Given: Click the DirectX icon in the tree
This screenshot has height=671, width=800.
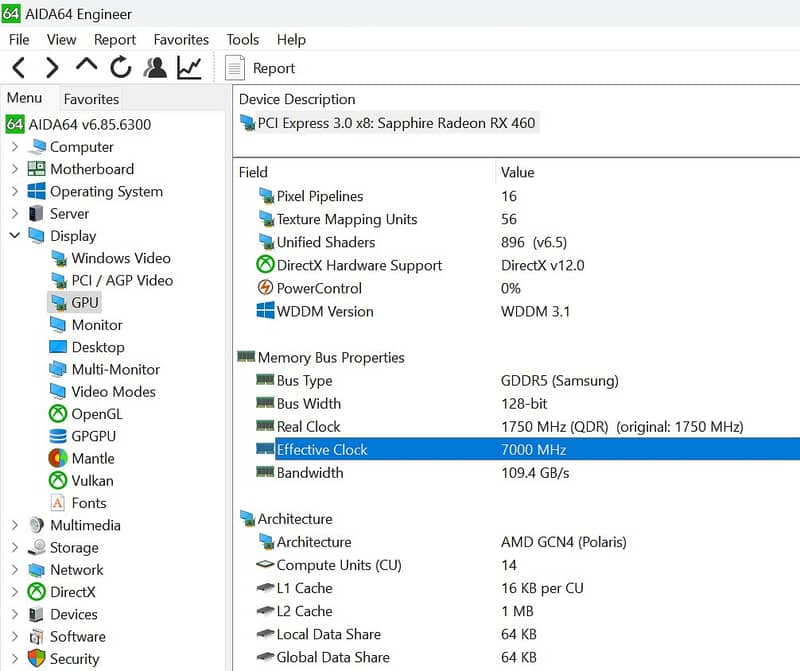Looking at the screenshot, I should [x=36, y=591].
